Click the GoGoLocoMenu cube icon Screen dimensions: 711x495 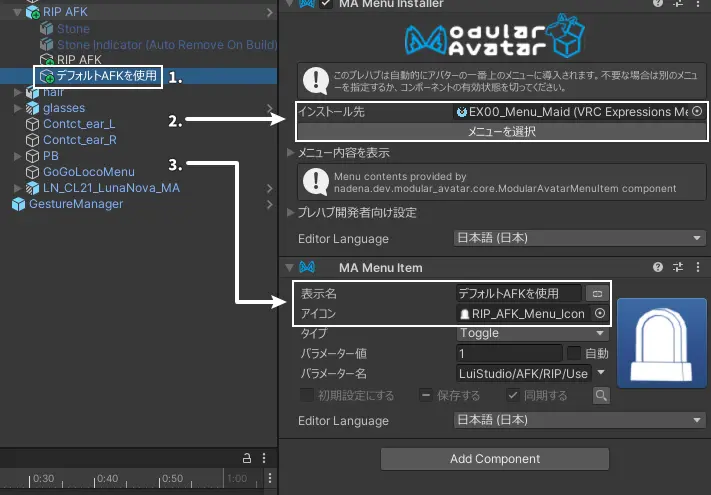coord(33,172)
